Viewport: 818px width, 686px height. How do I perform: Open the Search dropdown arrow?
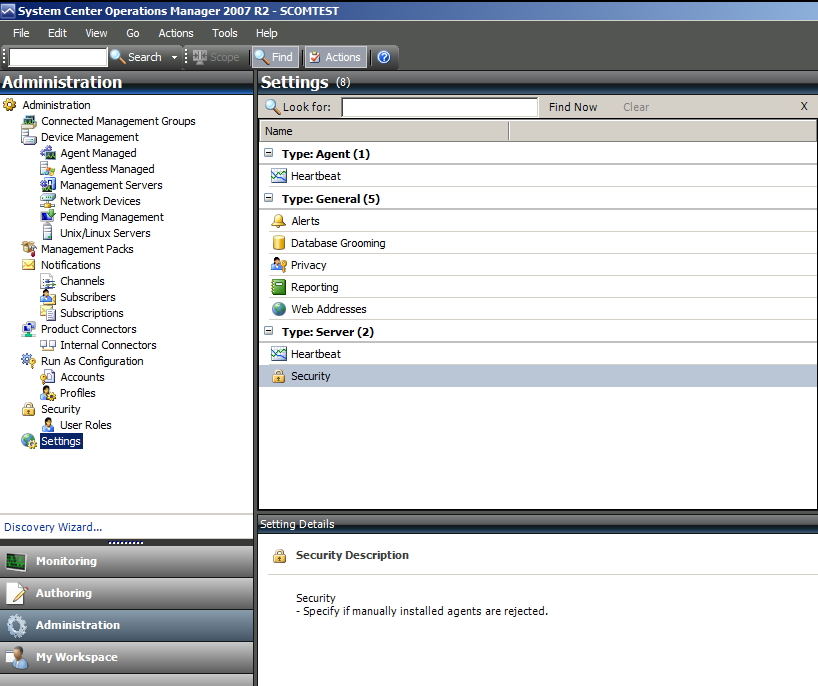pyautogui.click(x=174, y=57)
